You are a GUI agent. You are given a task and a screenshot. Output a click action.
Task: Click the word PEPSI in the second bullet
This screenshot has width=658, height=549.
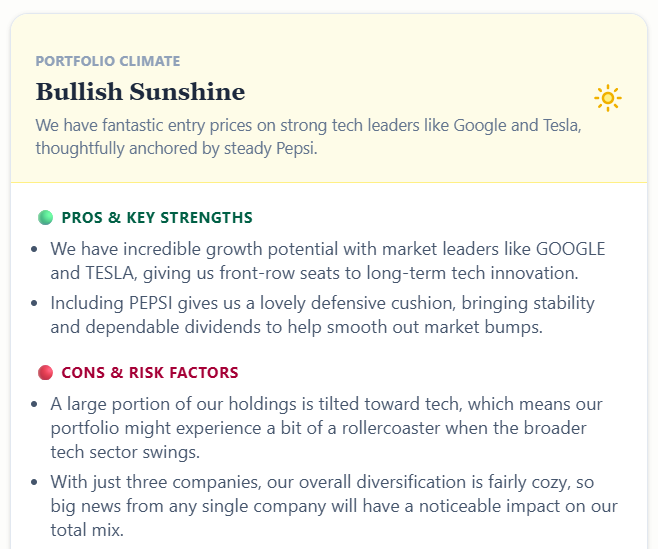151,303
